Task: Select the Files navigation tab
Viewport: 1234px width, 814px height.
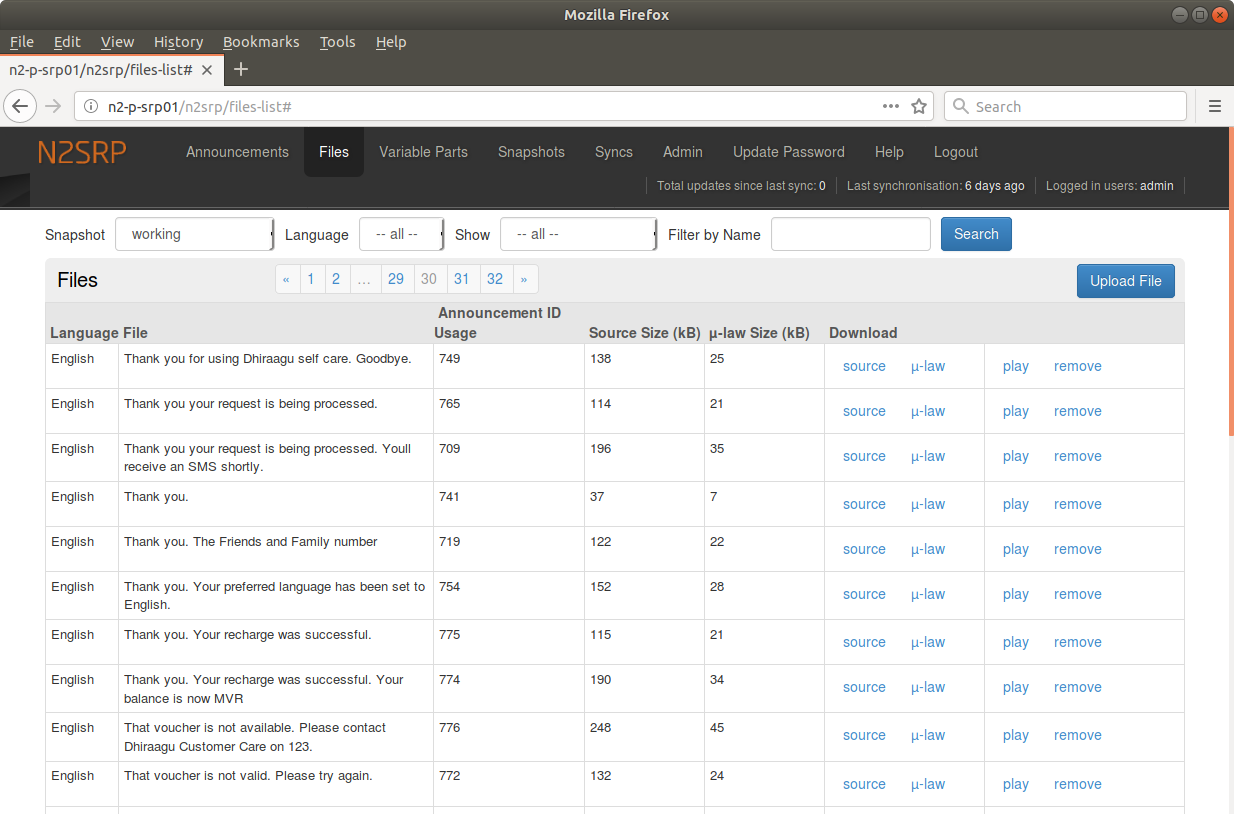Action: (334, 152)
